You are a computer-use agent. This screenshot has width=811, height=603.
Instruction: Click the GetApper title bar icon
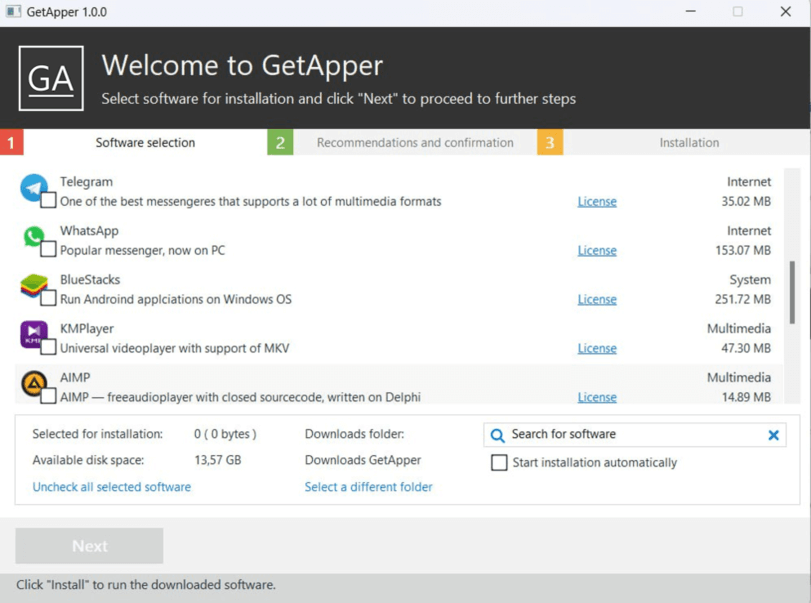click(x=13, y=11)
